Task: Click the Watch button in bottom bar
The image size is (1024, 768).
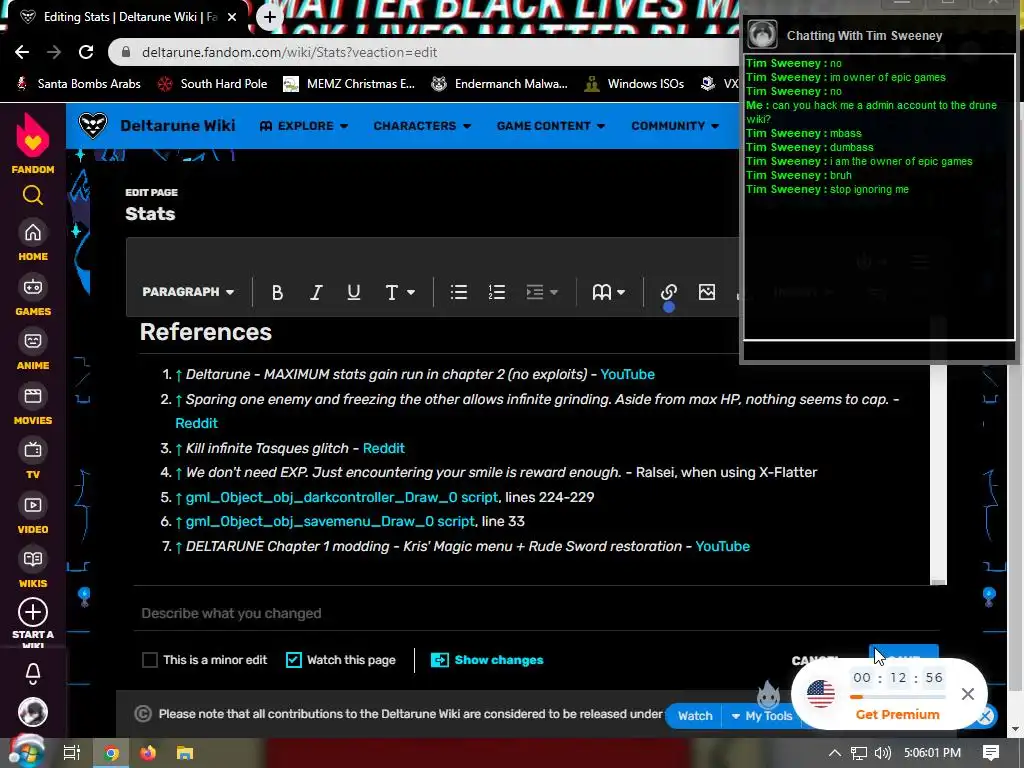Action: (695, 716)
